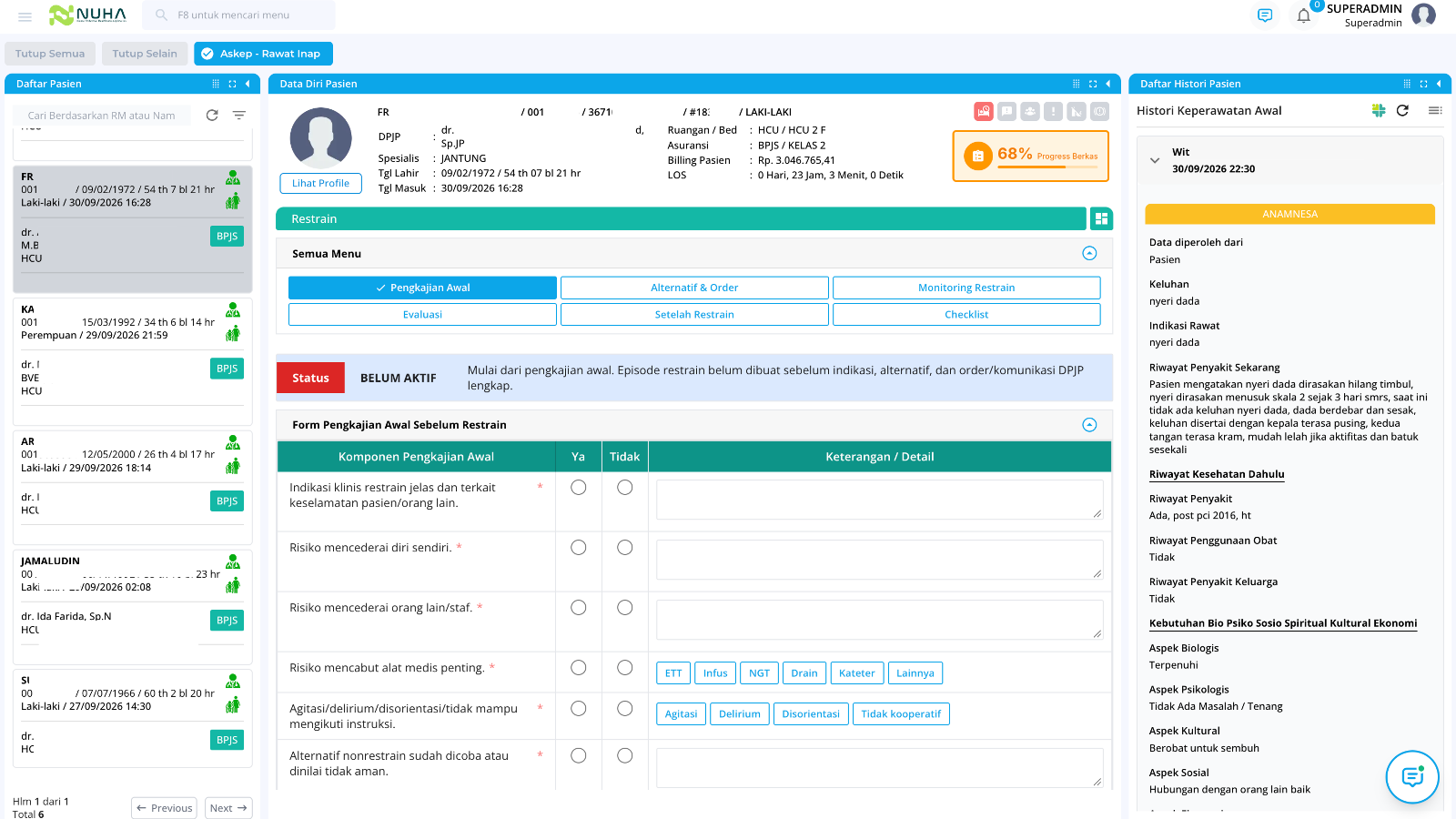Click the green SATUSEHAT cross icon

point(1379,110)
